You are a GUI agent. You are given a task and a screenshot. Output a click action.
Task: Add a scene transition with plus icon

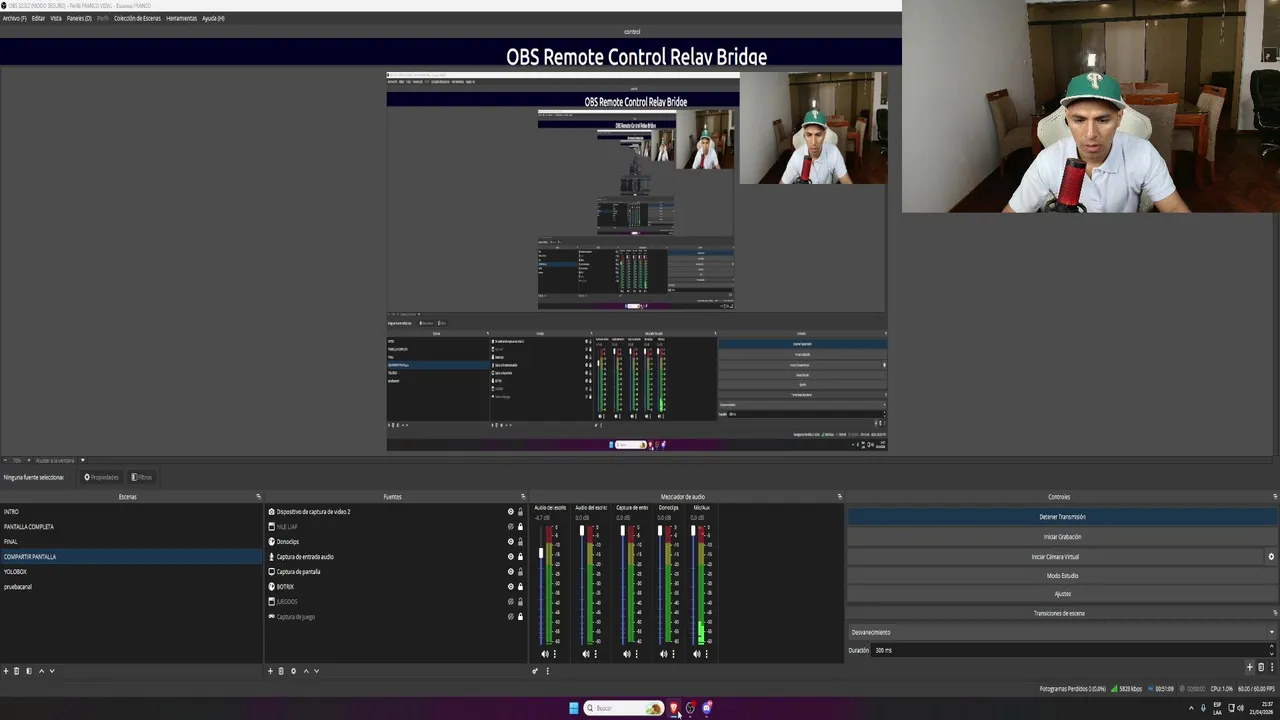[1249, 667]
